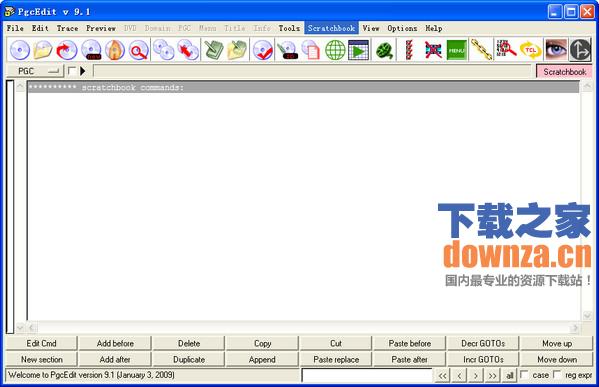The width and height of the screenshot is (599, 387).
Task: Click the Incr GOTOs button
Action: tap(483, 359)
